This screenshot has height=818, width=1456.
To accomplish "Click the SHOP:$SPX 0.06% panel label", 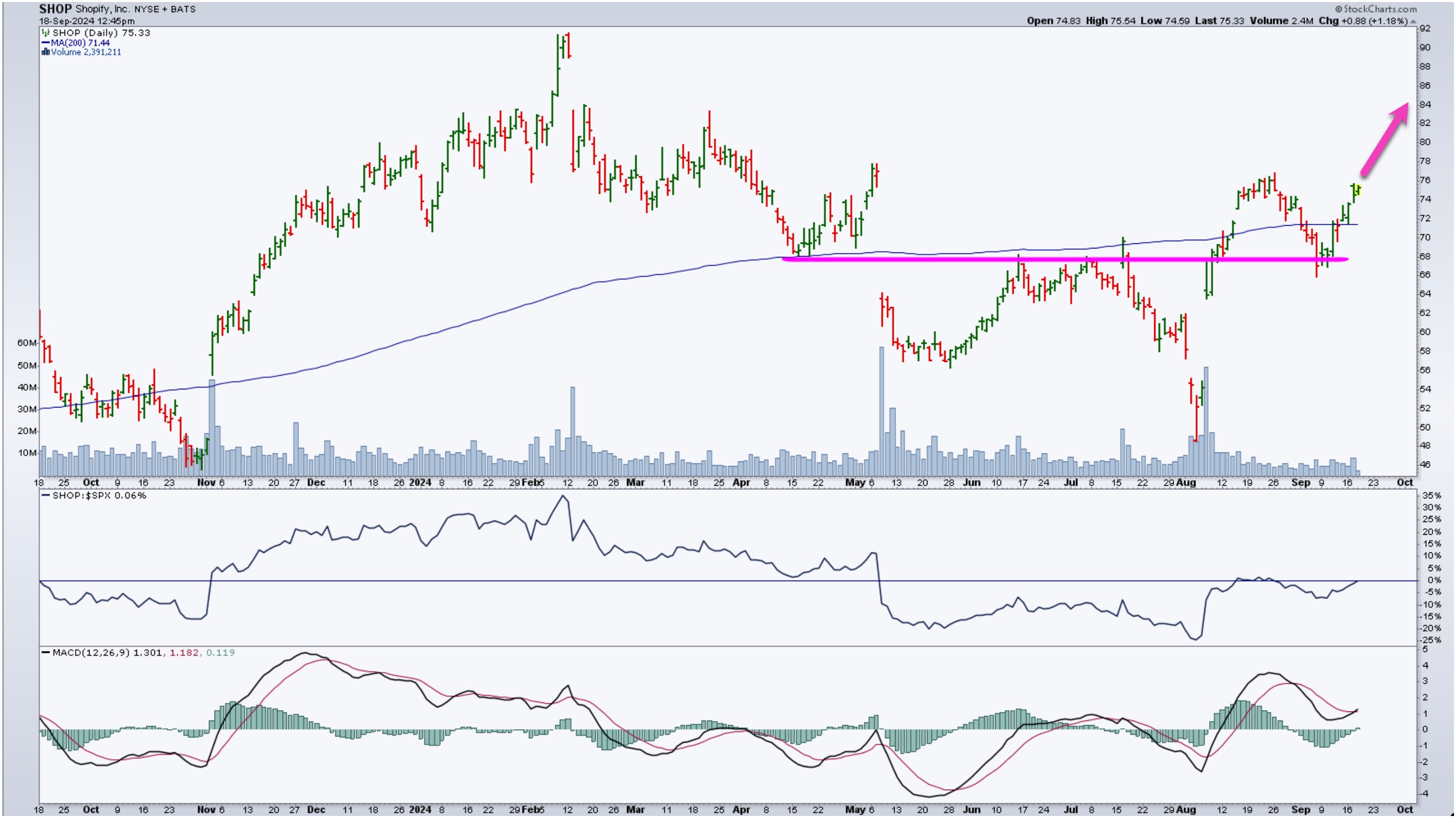I will pyautogui.click(x=99, y=496).
